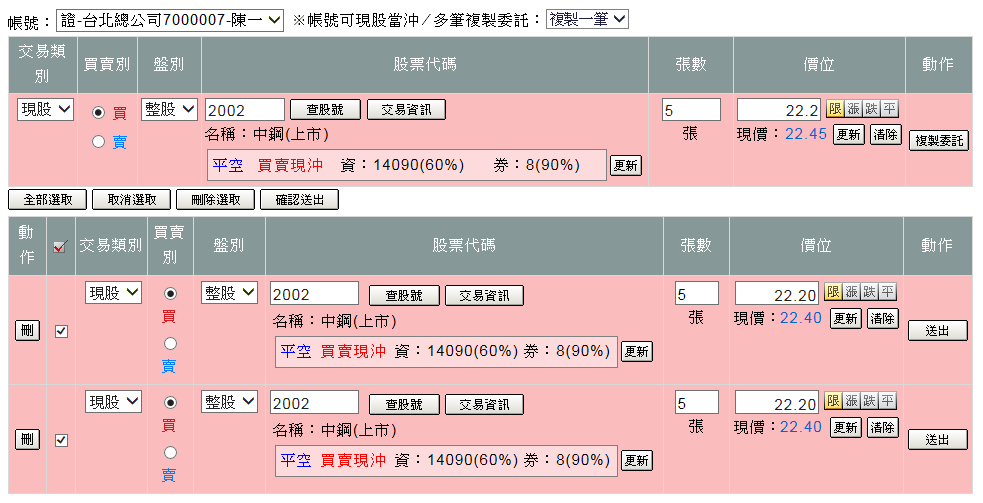The height and width of the screenshot is (503, 983).
Task: Select the 賣 radio button in the last order row
Action: coord(170,452)
